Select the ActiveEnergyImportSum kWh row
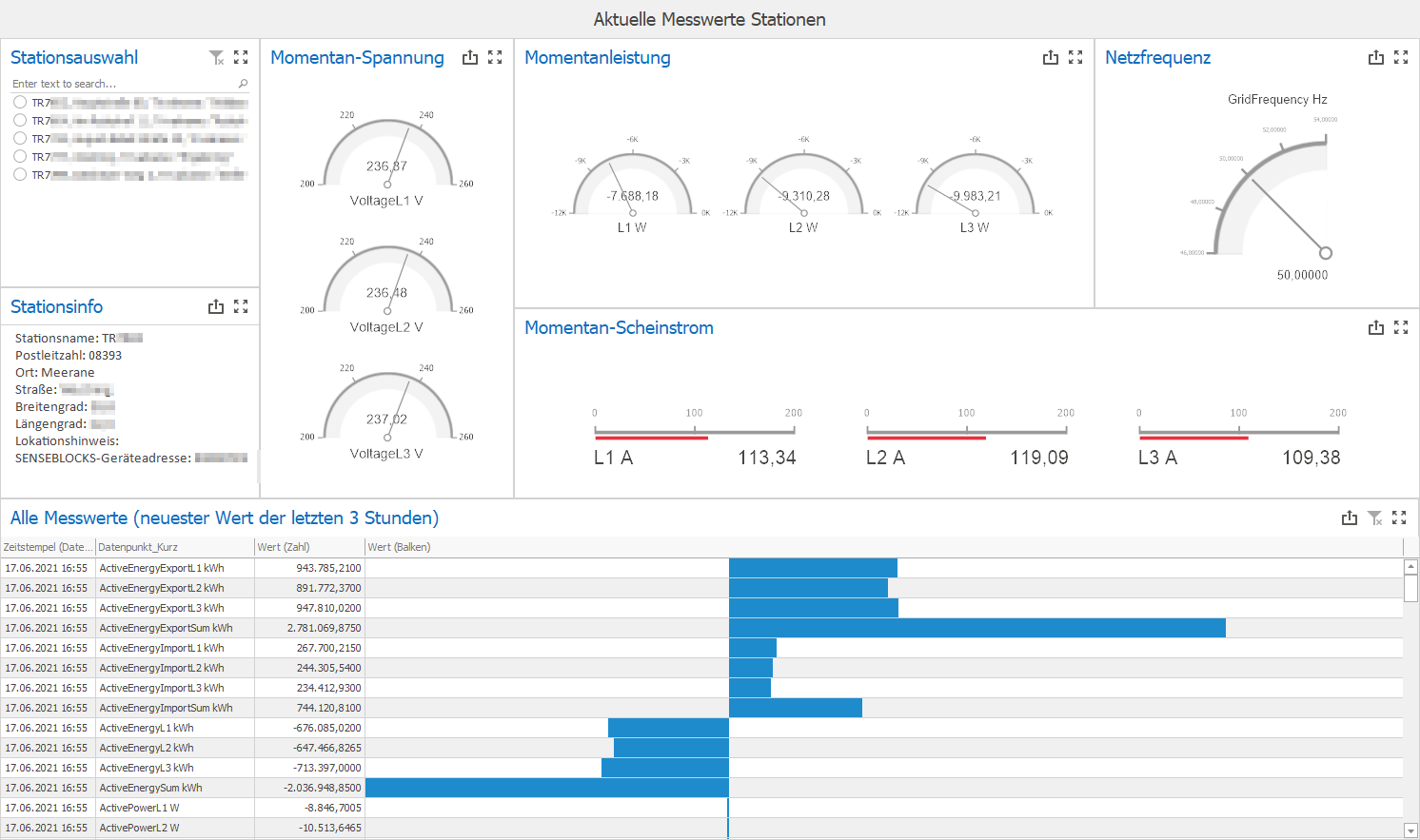 click(x=701, y=708)
